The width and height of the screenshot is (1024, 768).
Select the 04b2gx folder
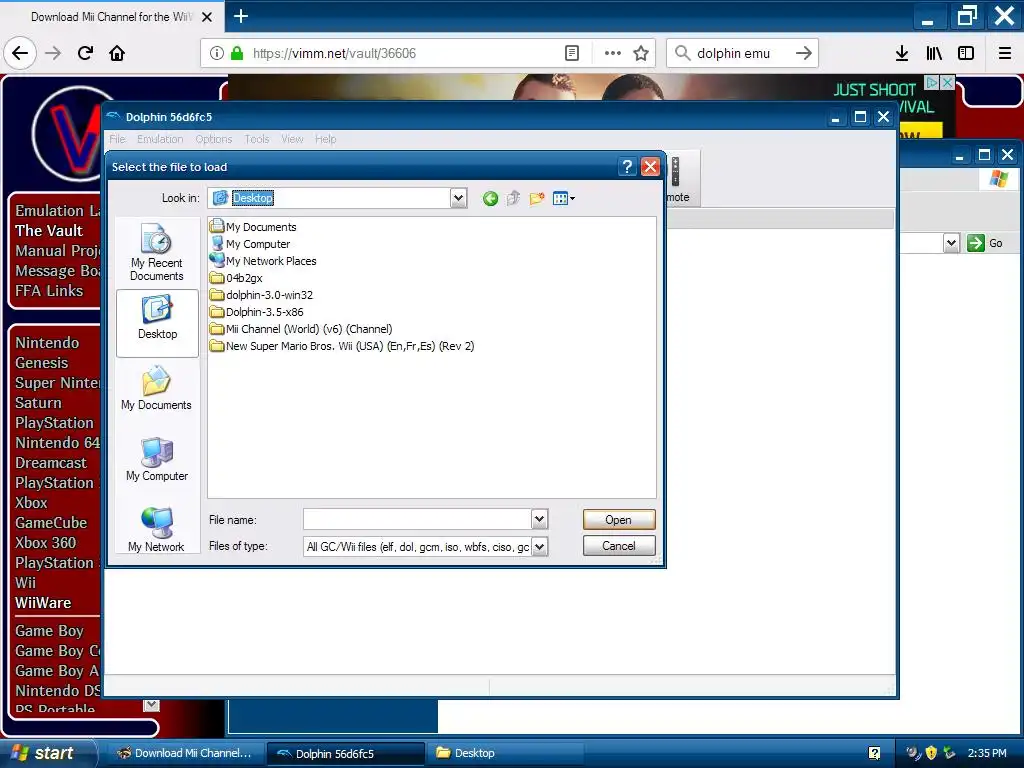point(236,278)
